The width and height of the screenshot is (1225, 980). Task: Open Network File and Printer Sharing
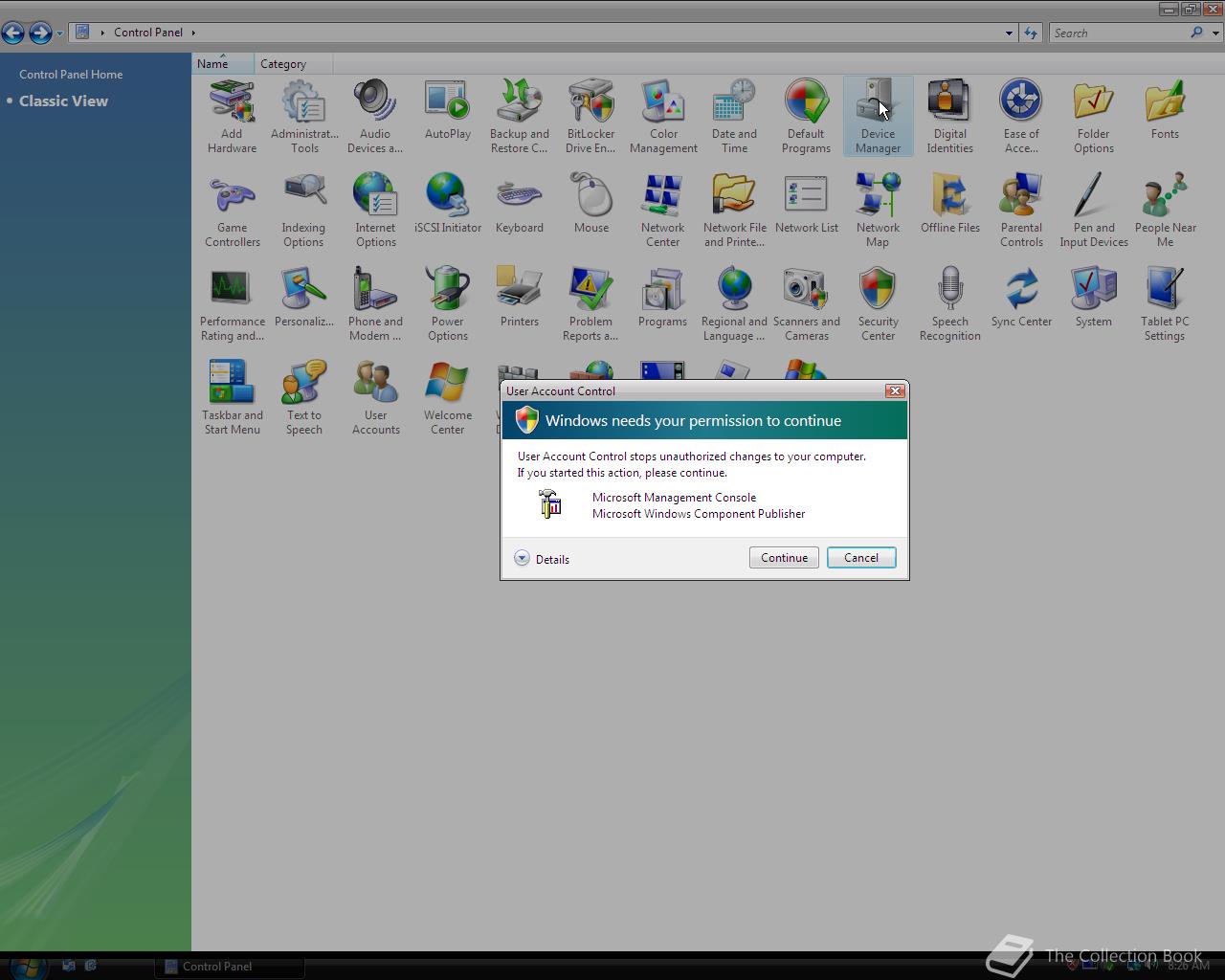734,210
